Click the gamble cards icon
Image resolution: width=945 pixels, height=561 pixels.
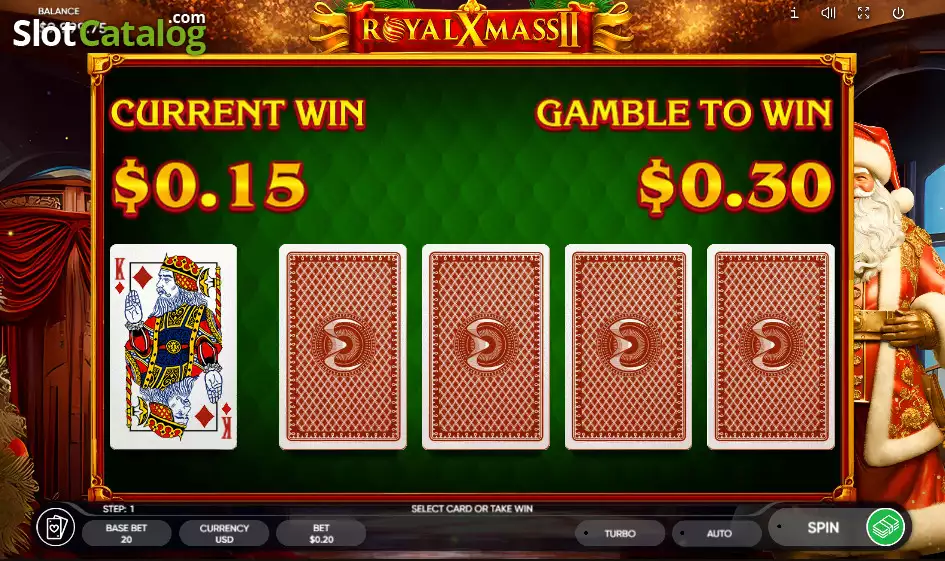[55, 527]
